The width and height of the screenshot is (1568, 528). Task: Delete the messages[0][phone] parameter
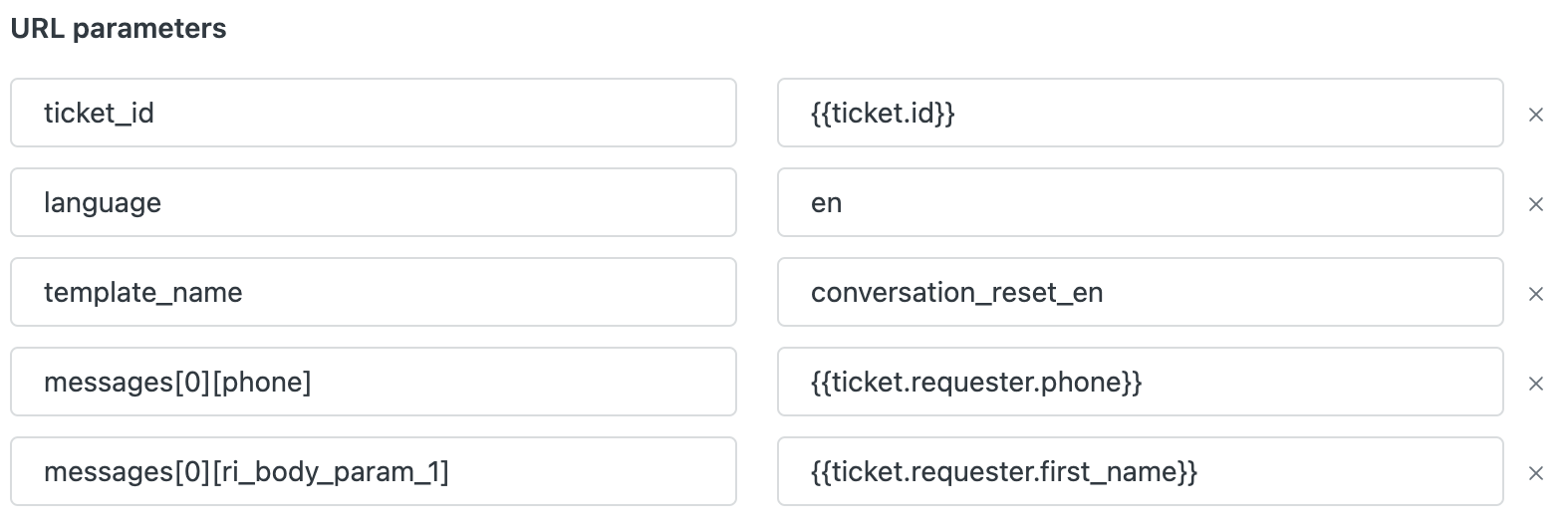1535,384
